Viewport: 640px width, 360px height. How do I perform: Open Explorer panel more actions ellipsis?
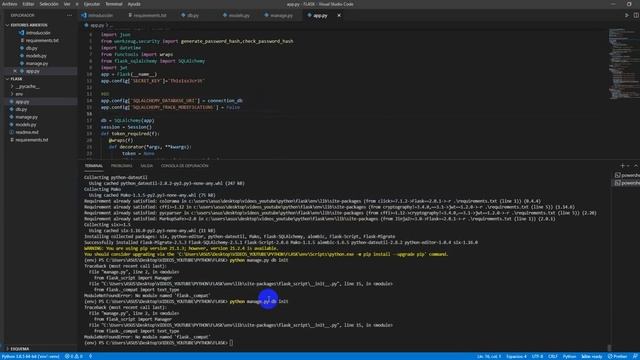click(69, 15)
